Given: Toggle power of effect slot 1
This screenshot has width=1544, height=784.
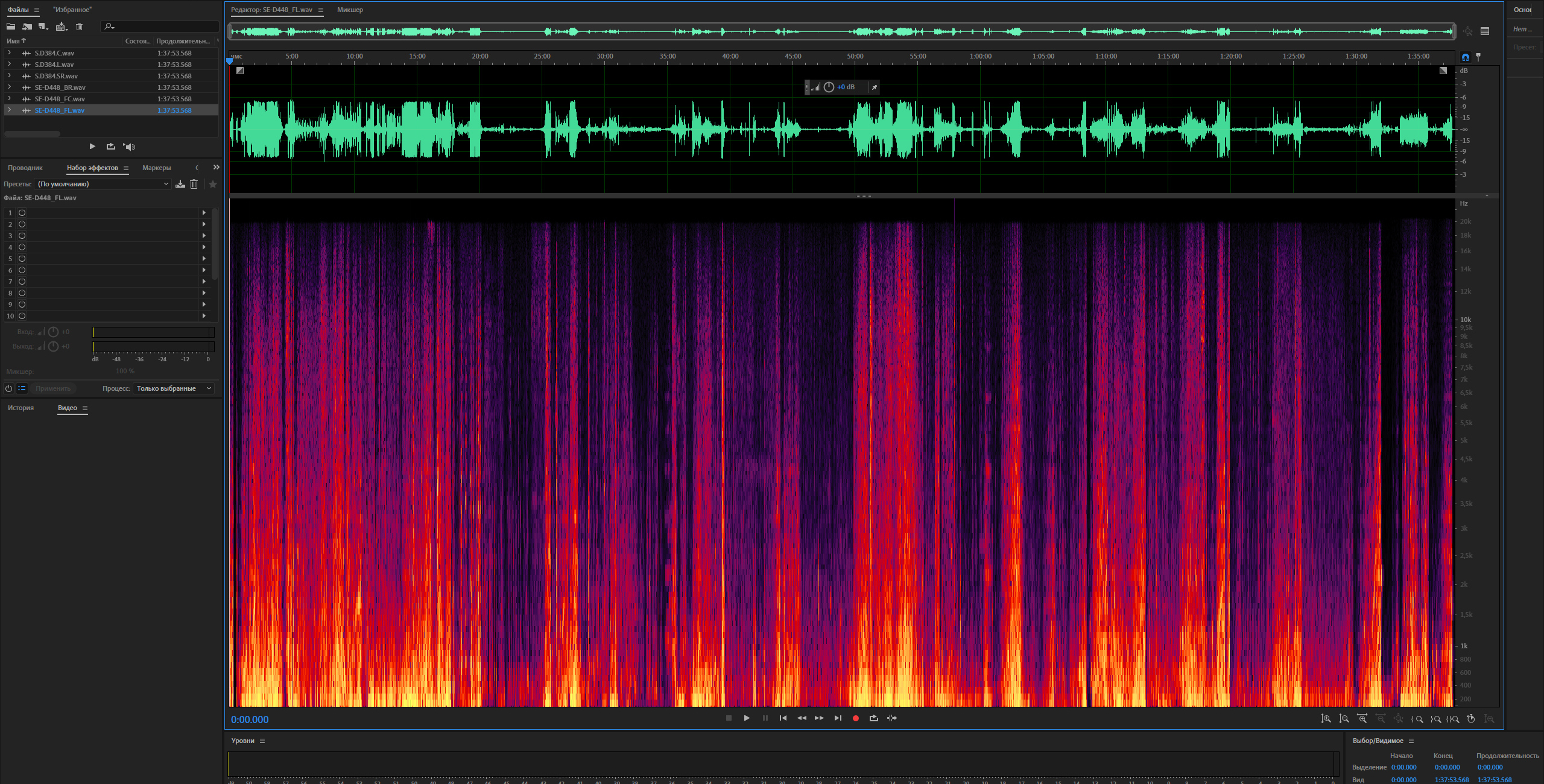Looking at the screenshot, I should [22, 212].
